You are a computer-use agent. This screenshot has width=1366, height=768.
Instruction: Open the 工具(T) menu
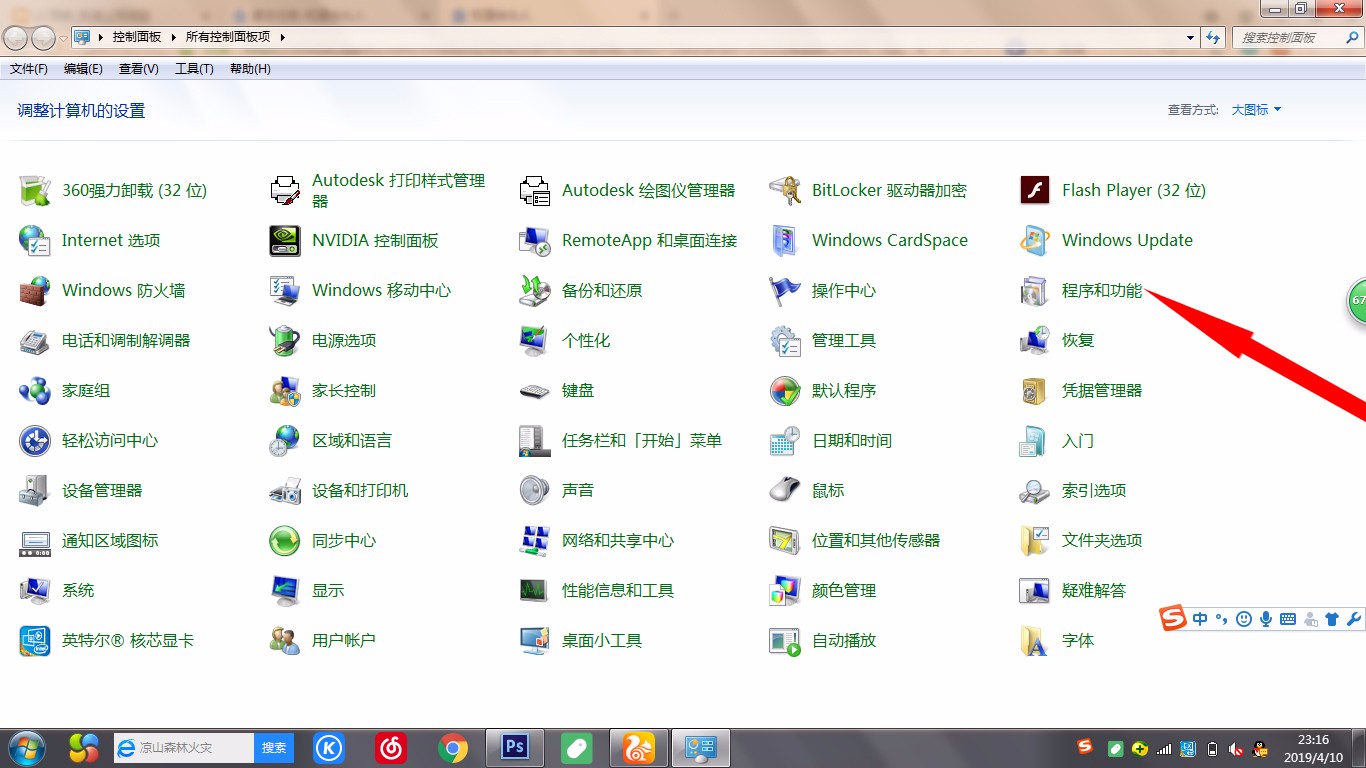194,68
